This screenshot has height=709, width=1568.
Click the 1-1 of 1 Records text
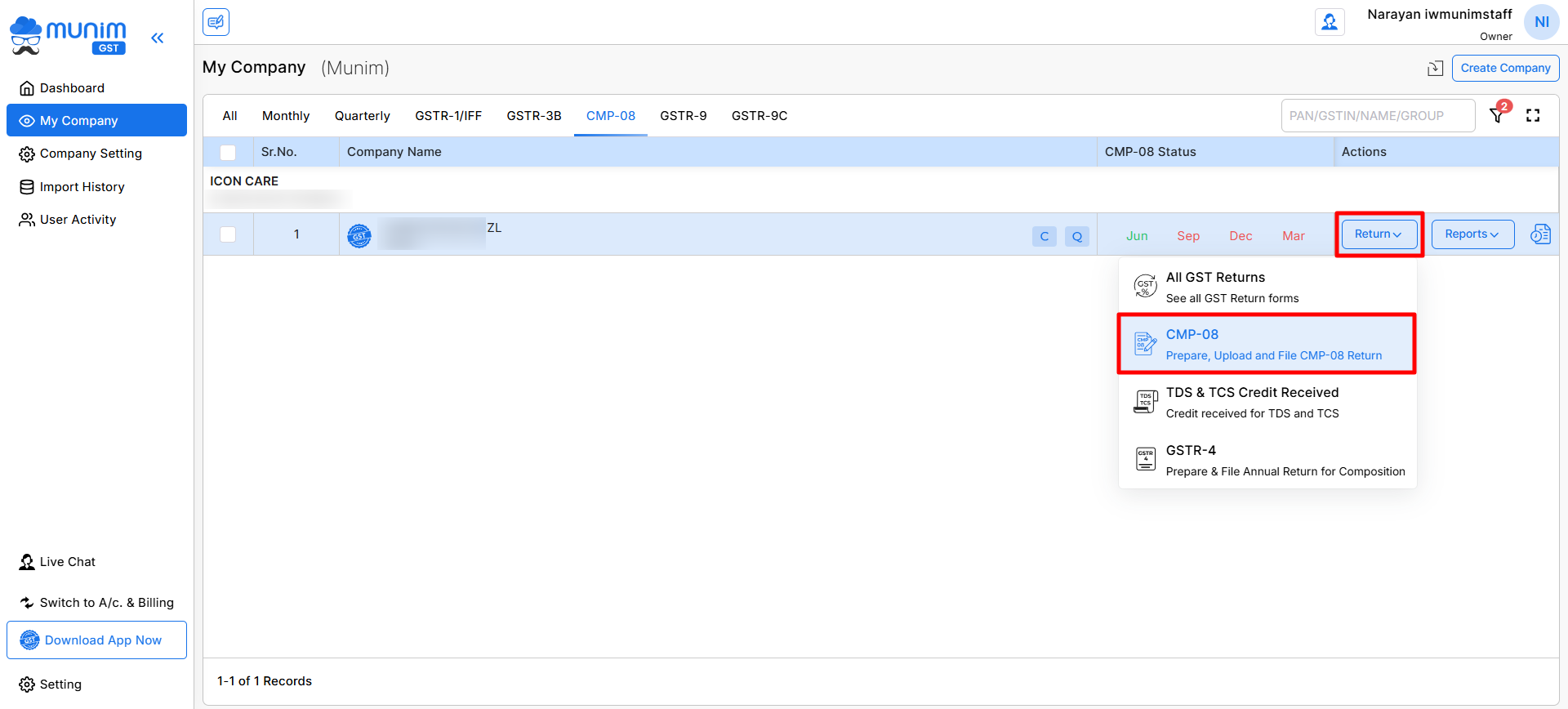pyautogui.click(x=265, y=681)
